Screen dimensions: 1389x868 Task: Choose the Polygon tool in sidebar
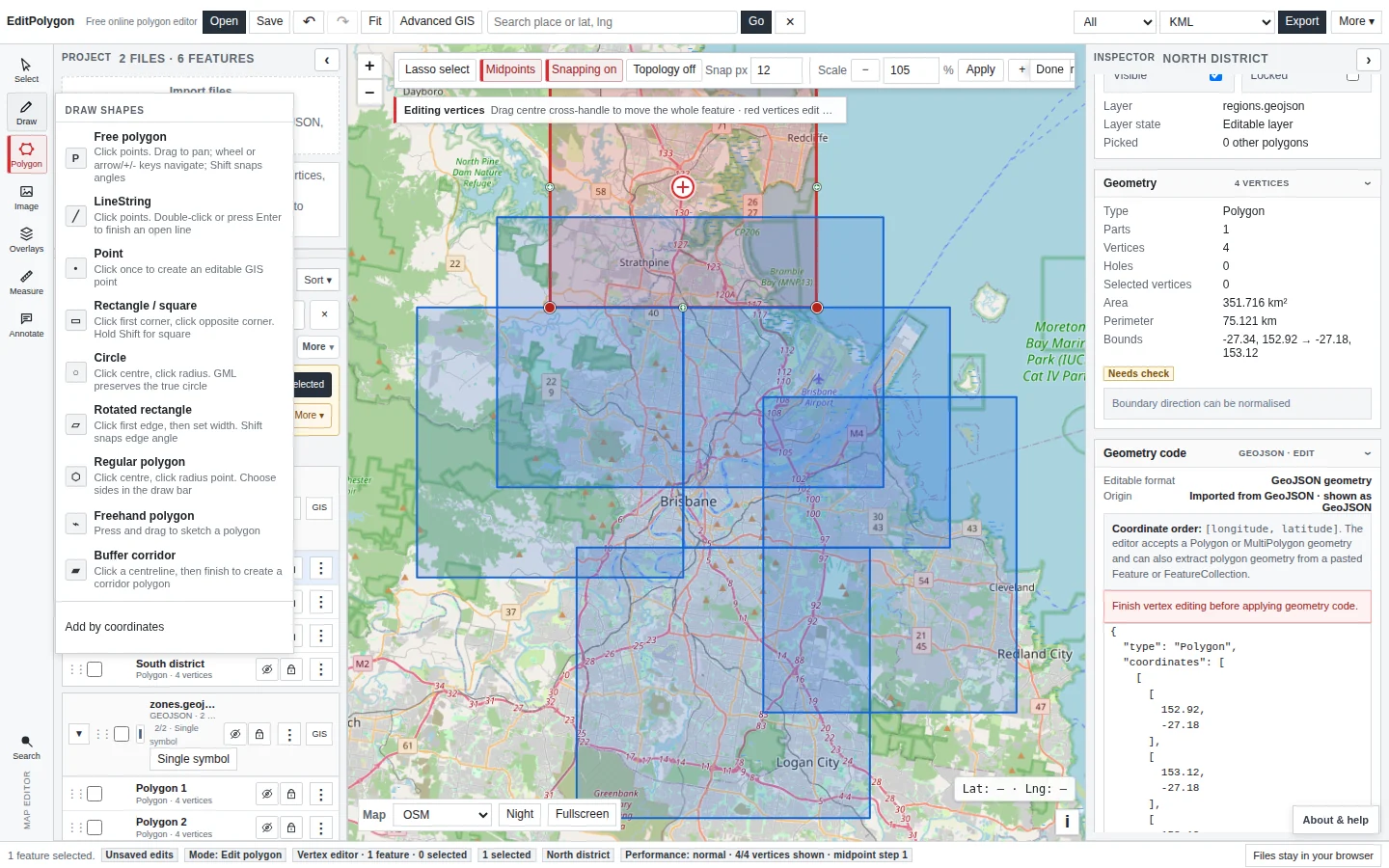pyautogui.click(x=26, y=154)
